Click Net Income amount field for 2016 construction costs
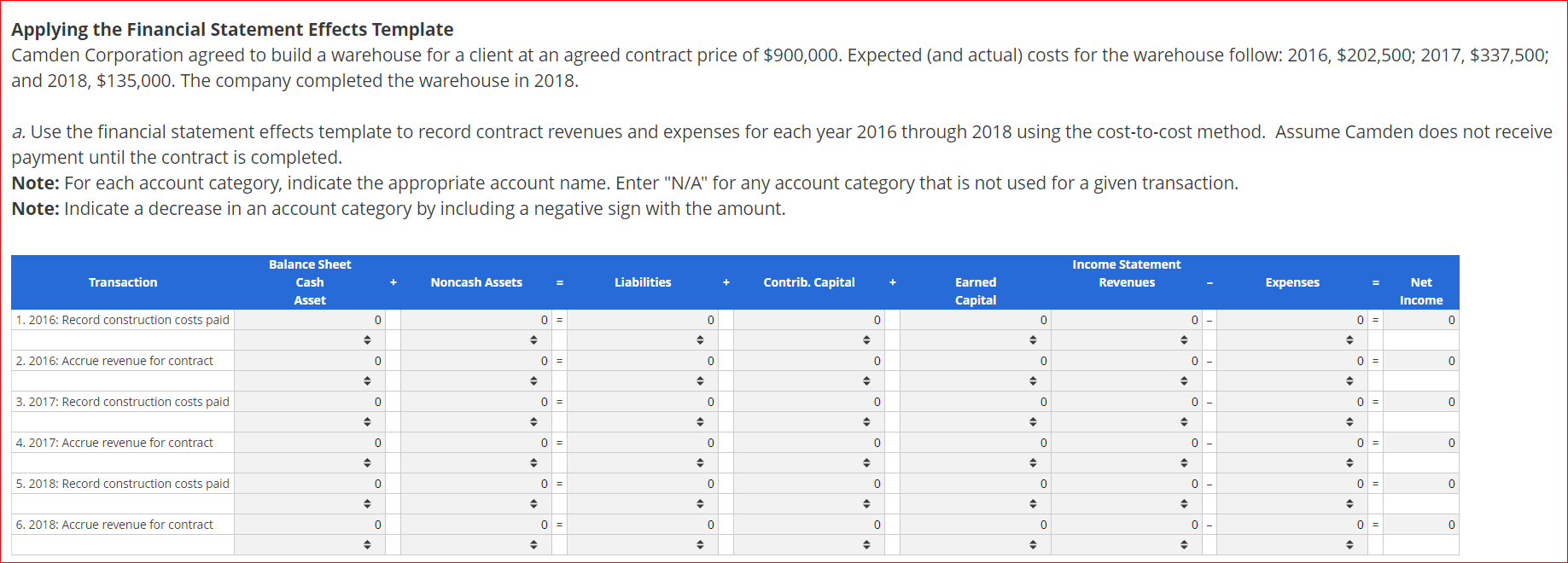The height and width of the screenshot is (563, 1568). click(1421, 320)
